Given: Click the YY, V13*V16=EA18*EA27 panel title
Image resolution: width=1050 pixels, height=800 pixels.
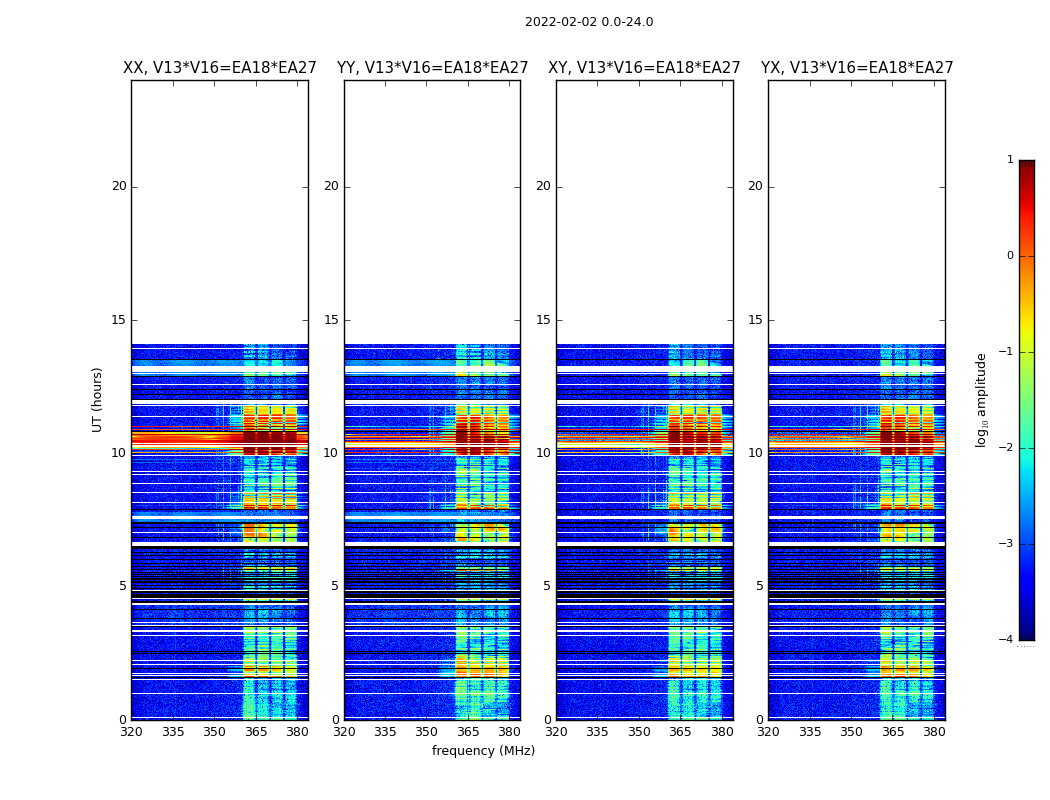Looking at the screenshot, I should click(x=433, y=68).
